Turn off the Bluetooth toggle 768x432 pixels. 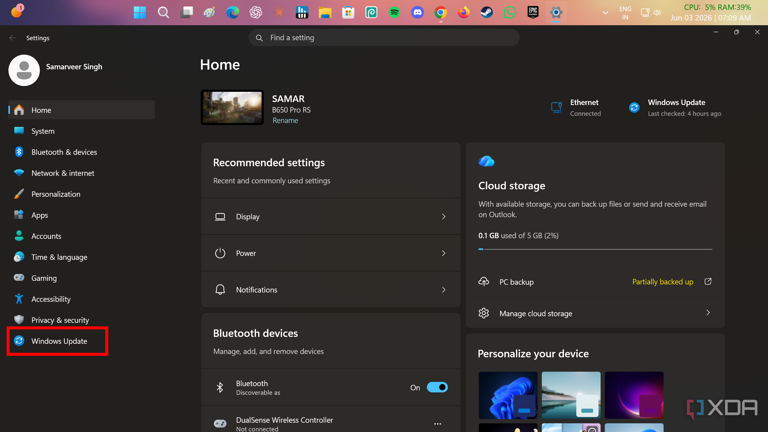click(437, 387)
